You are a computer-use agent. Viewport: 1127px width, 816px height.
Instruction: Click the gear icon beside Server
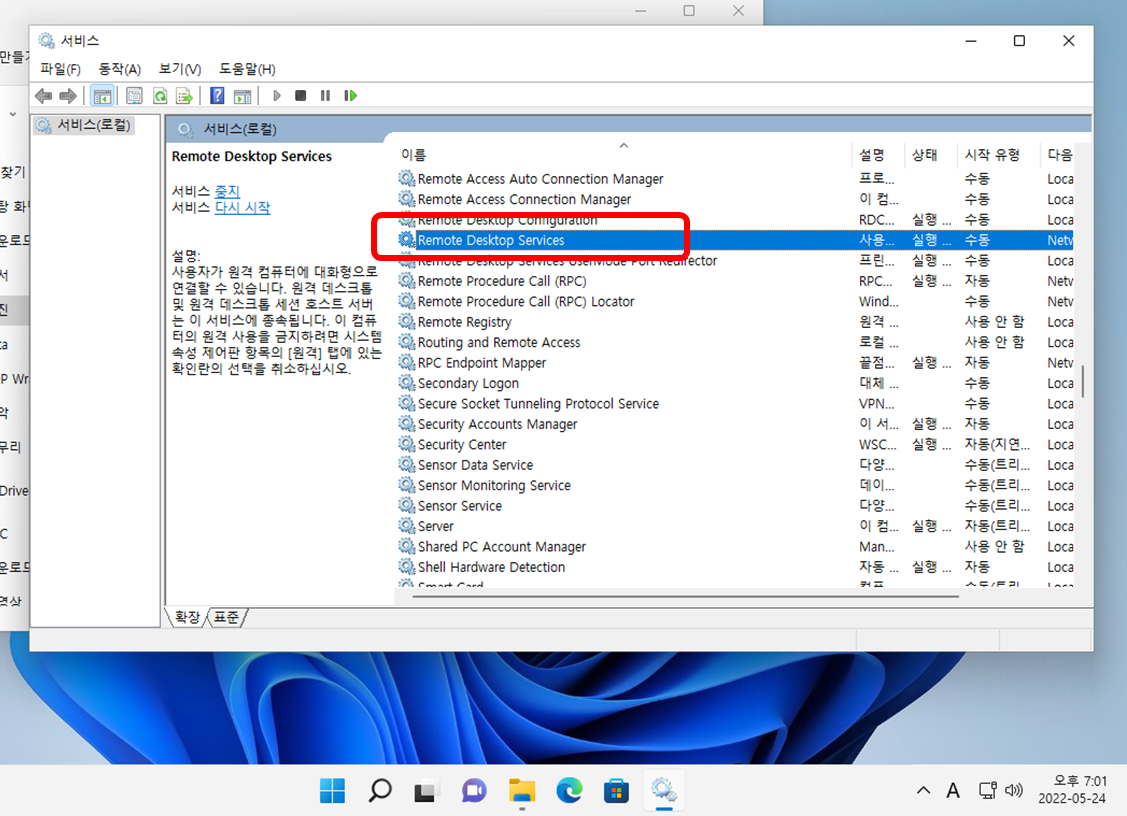coord(407,526)
